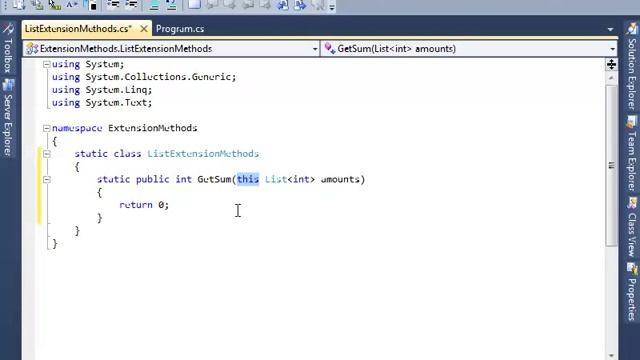Click the Decrease Indent toolbar icon
The image size is (640, 360).
point(113,5)
